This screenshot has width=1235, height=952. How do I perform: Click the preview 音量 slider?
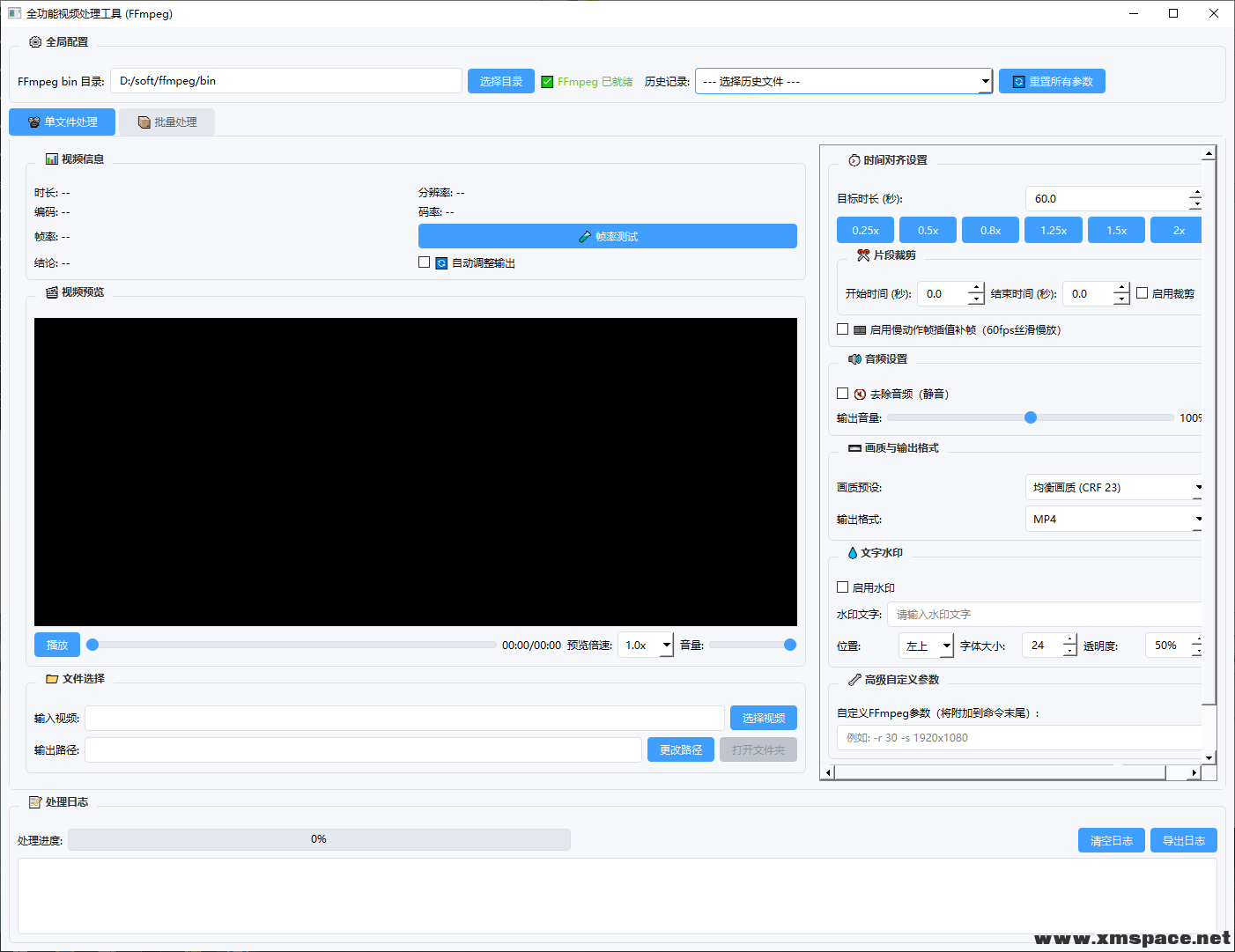(x=752, y=645)
